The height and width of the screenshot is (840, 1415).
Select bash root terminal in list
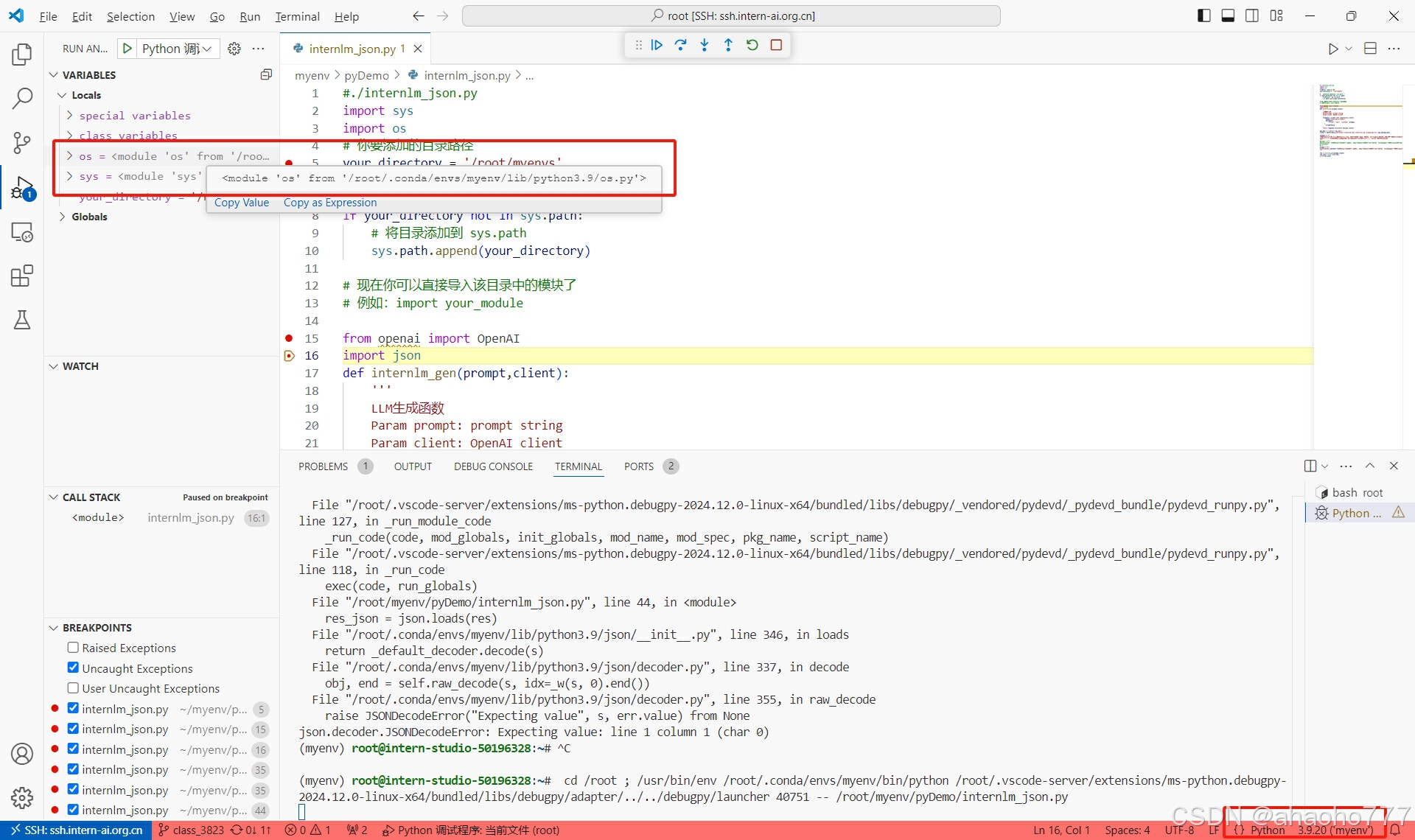tap(1357, 492)
